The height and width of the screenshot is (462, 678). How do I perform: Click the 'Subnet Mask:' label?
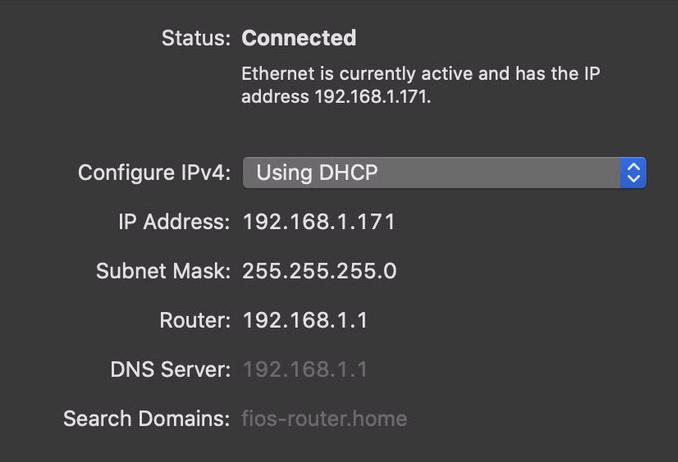(163, 271)
